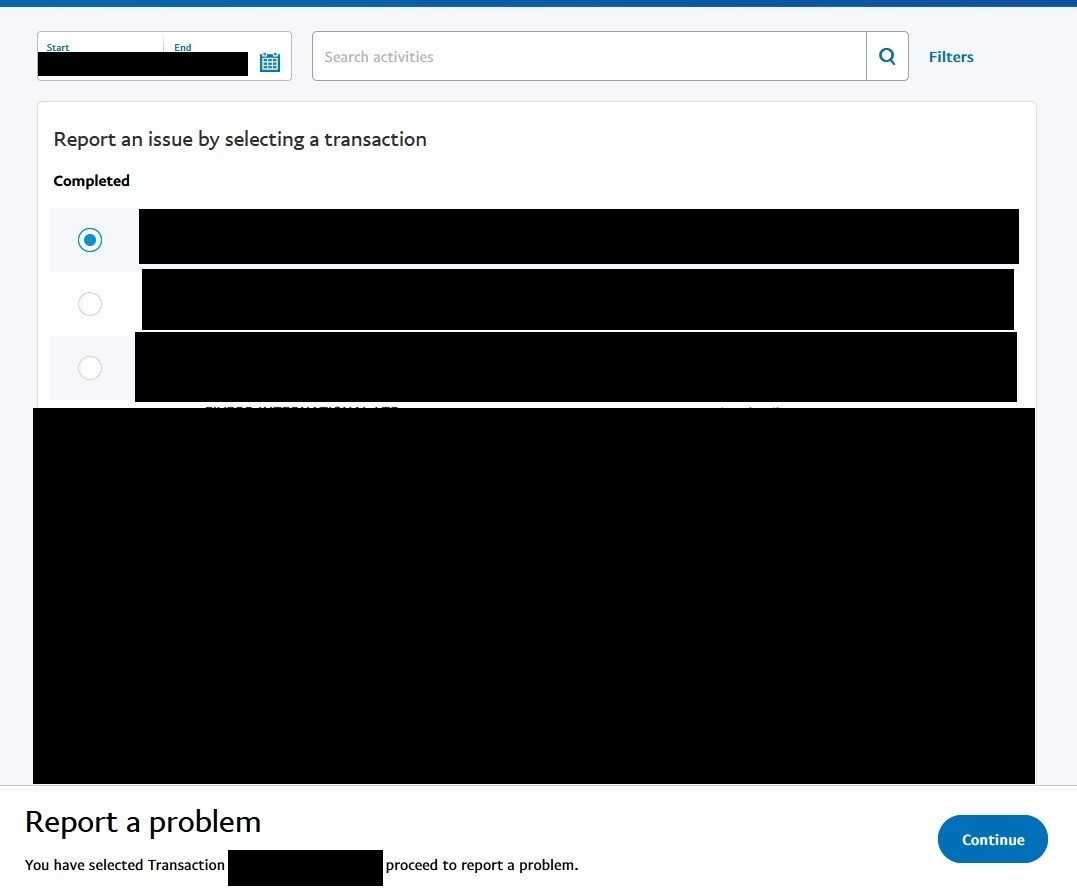Focus the Search activities field
Screen dimensions: 1077x895
589,56
